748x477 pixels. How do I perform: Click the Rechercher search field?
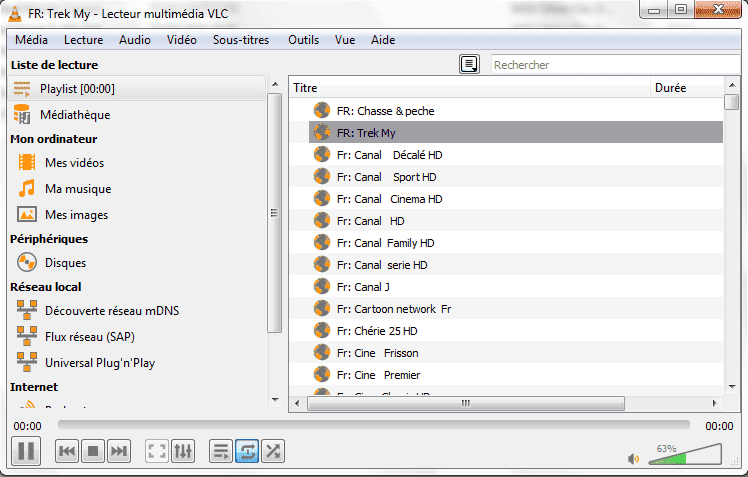point(616,64)
